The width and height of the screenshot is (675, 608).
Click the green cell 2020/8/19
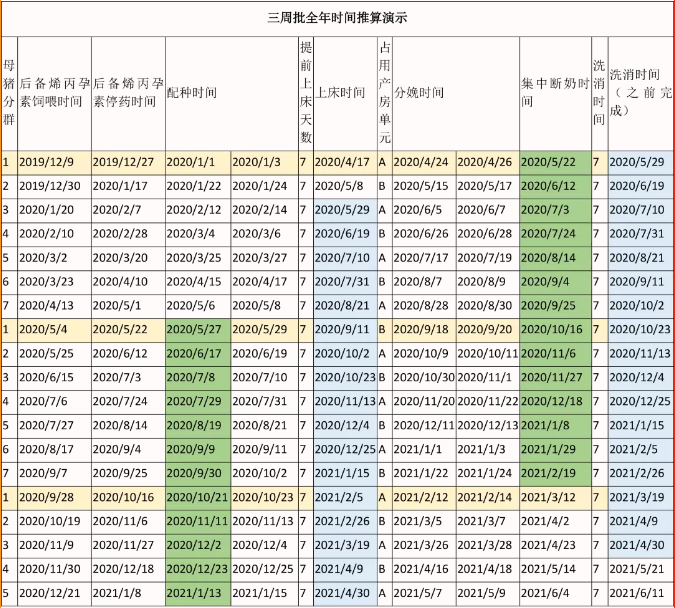click(198, 426)
